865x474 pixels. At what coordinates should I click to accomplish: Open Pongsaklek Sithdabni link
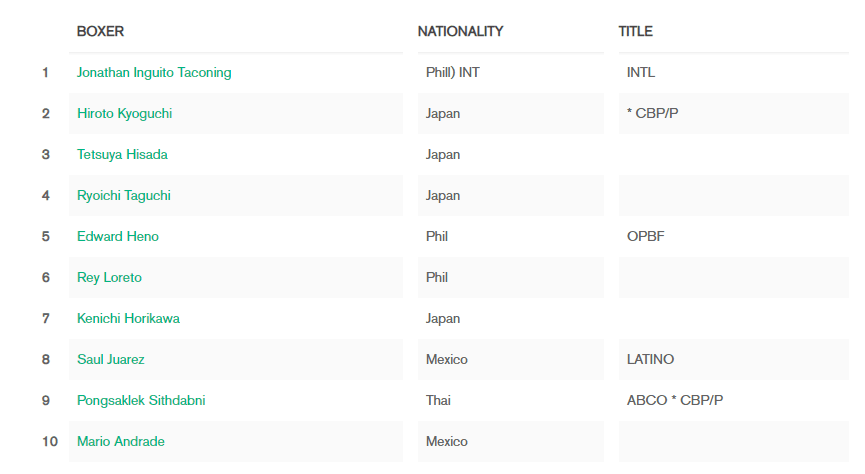point(141,400)
